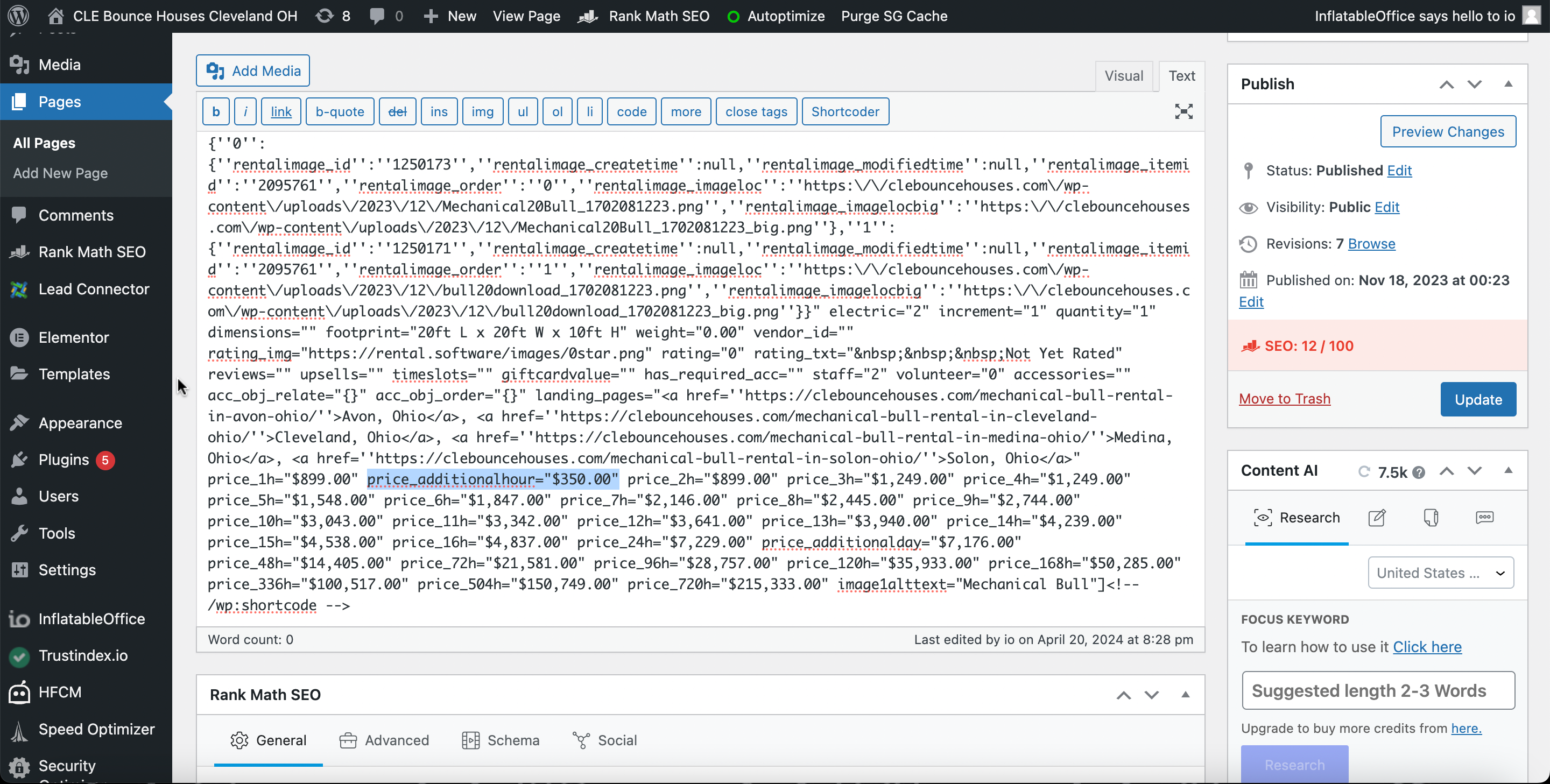
Task: Open the United States country dropdown
Action: coord(1441,572)
